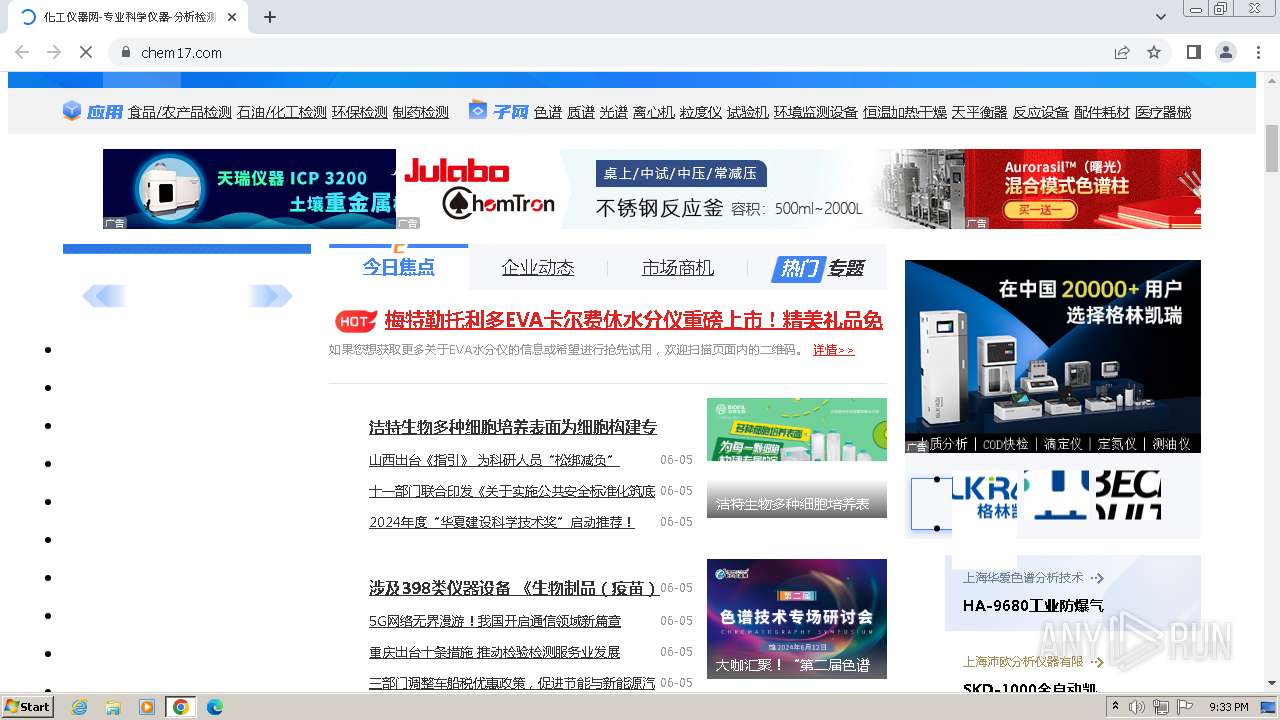This screenshot has height=720, width=1280.
Task: Slide right with the carousel arrow
Action: (270, 295)
